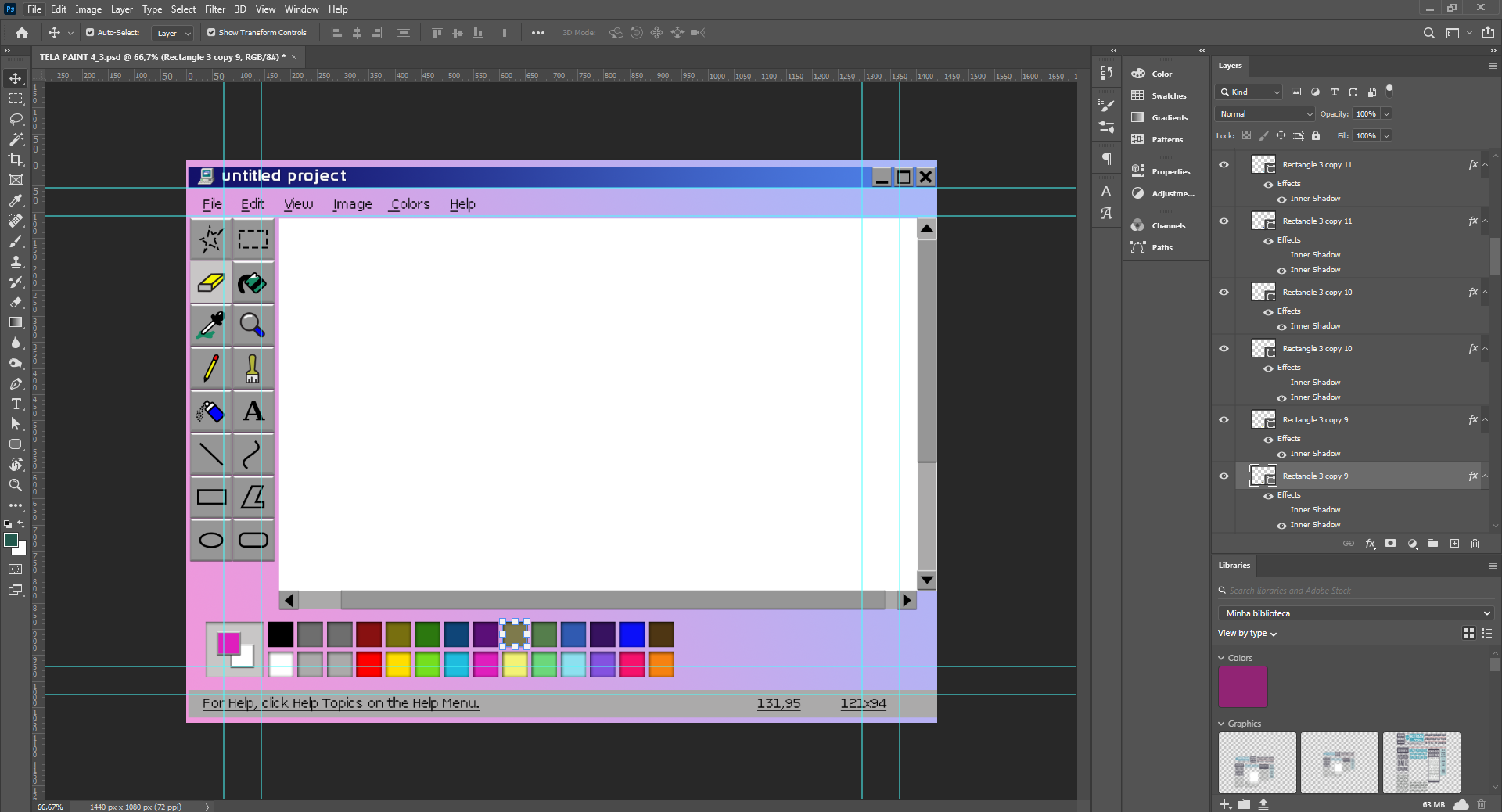Open the search magnifier at top right
The image size is (1502, 812).
[x=1428, y=33]
